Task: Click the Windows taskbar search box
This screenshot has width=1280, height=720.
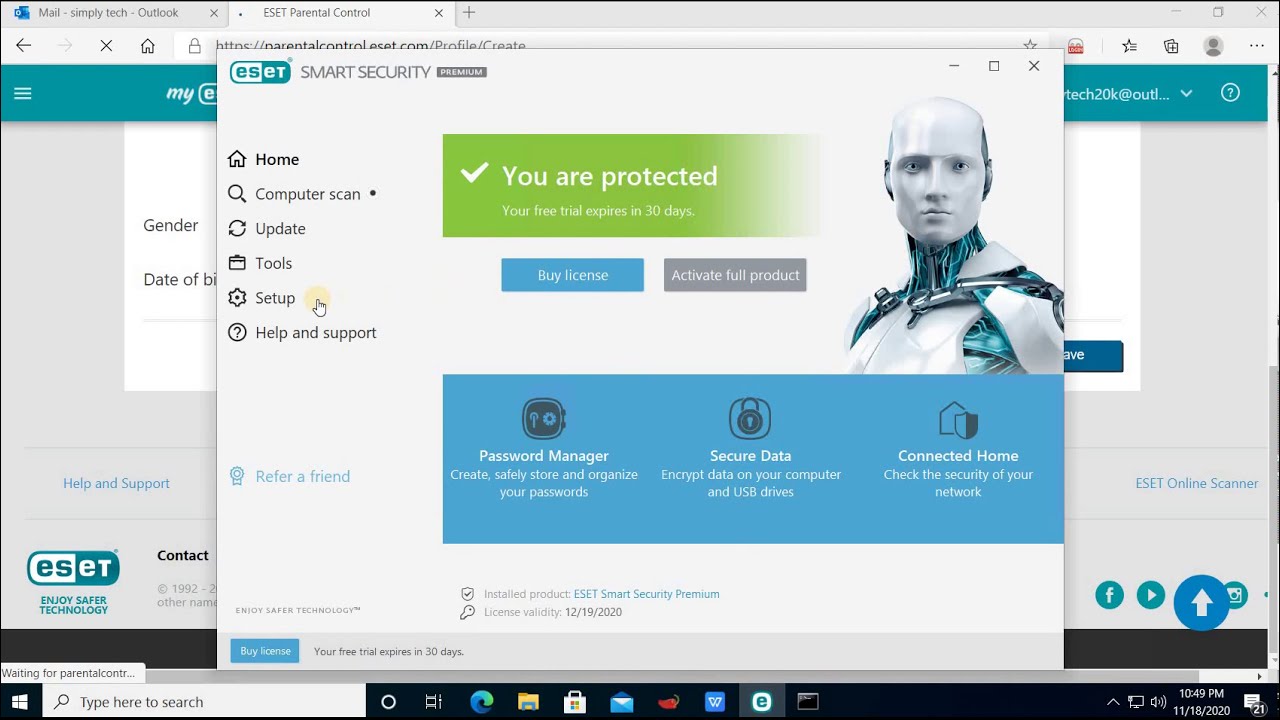Action: point(205,702)
